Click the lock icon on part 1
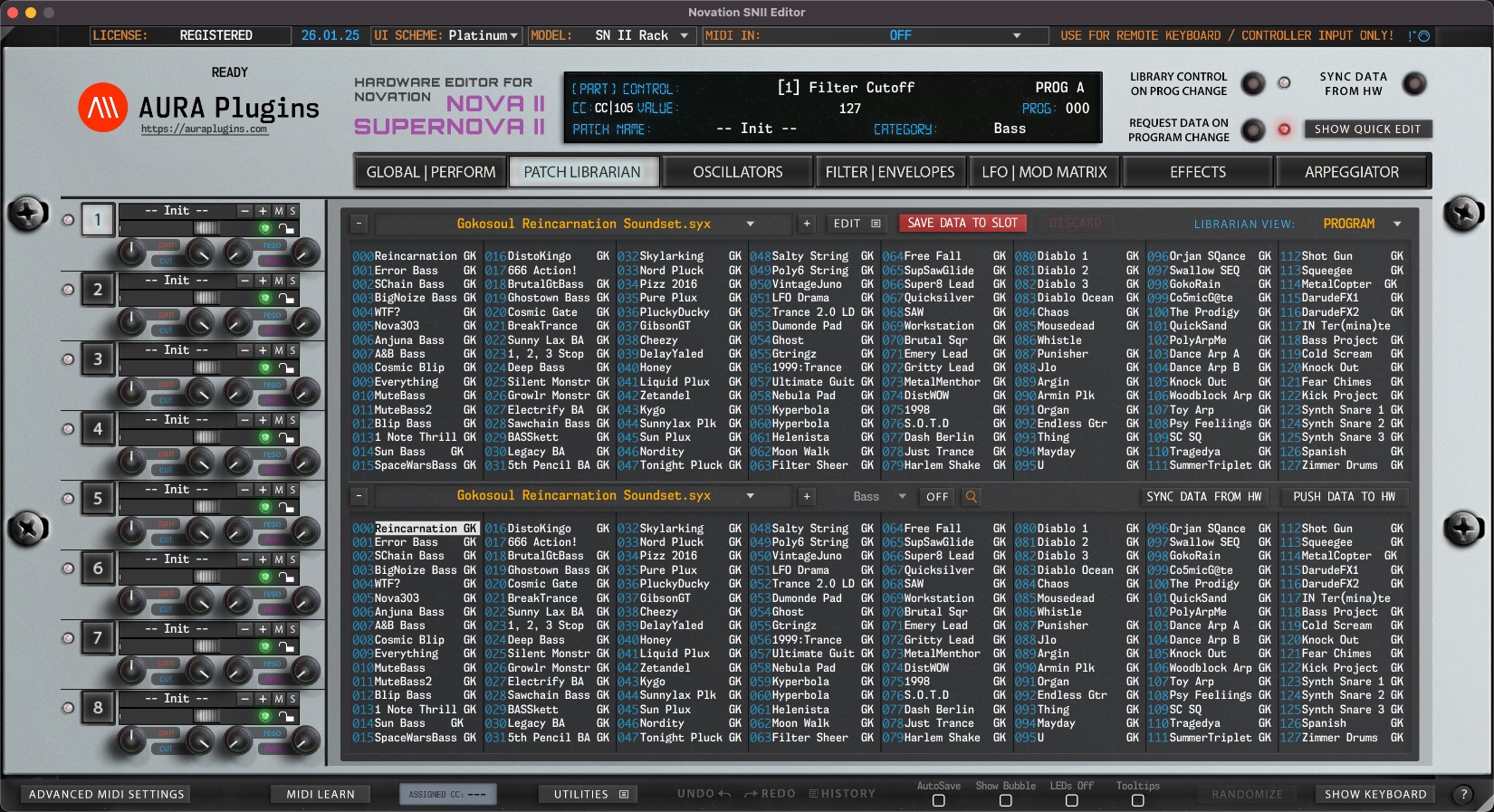The width and height of the screenshot is (1494, 812). point(286,229)
